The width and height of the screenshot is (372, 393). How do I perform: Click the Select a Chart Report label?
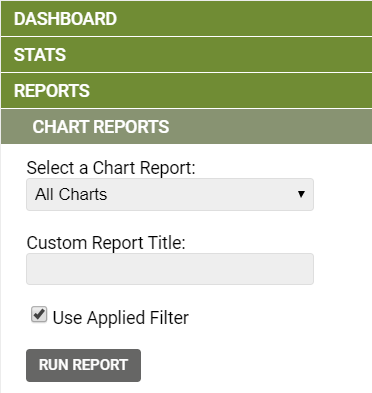111,168
